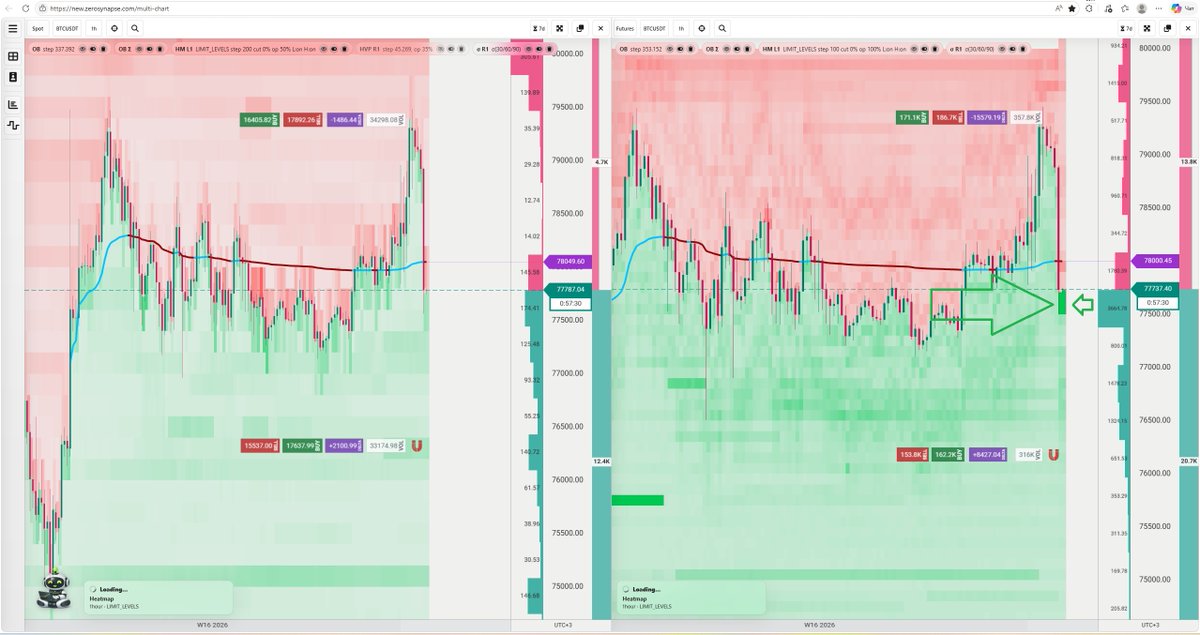1200x635 pixels.
Task: Open 1h timeframe selector in Futures chart
Action: pyautogui.click(x=681, y=29)
